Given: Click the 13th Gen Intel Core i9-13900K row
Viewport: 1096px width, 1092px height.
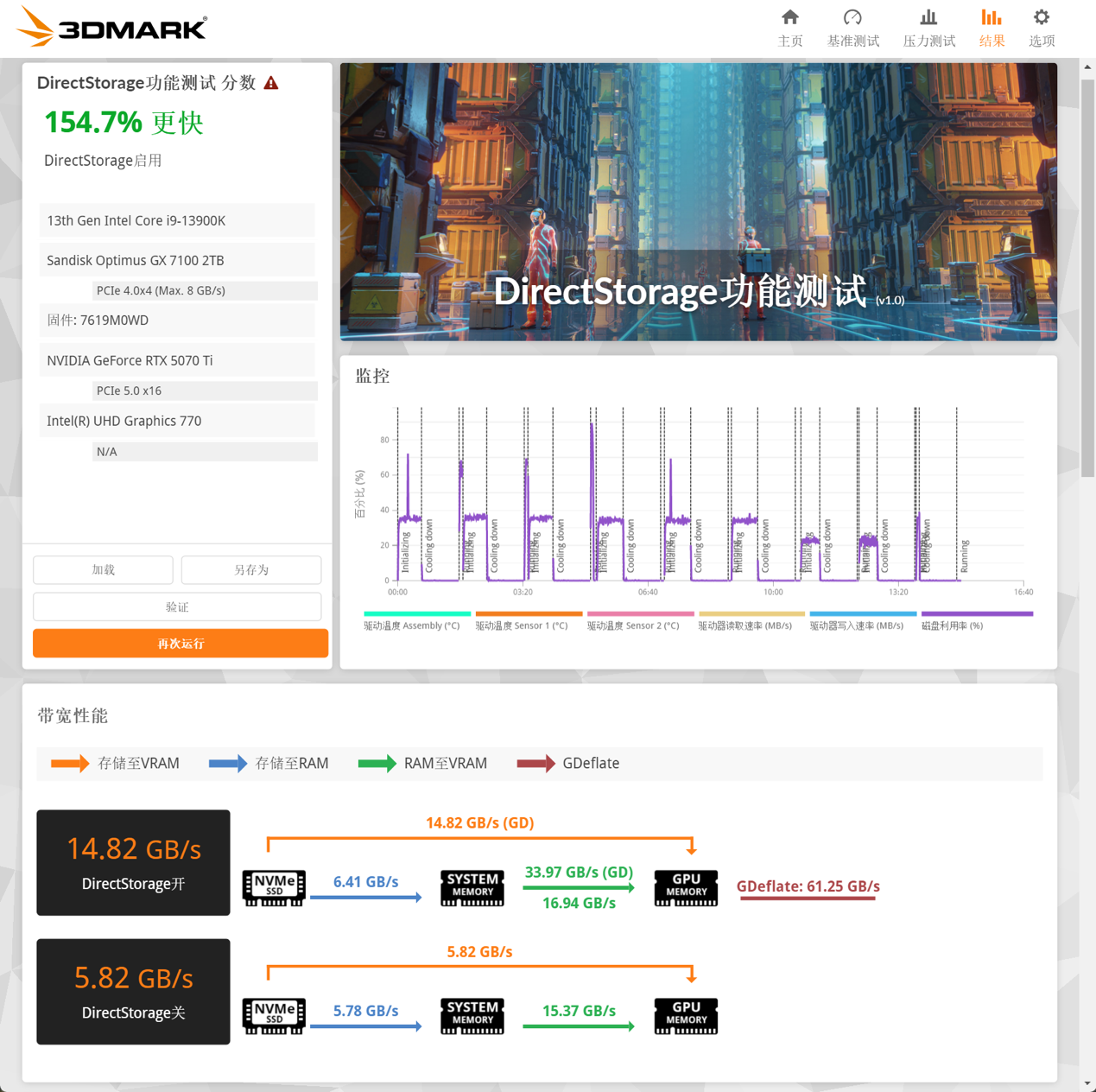Looking at the screenshot, I should 177,220.
